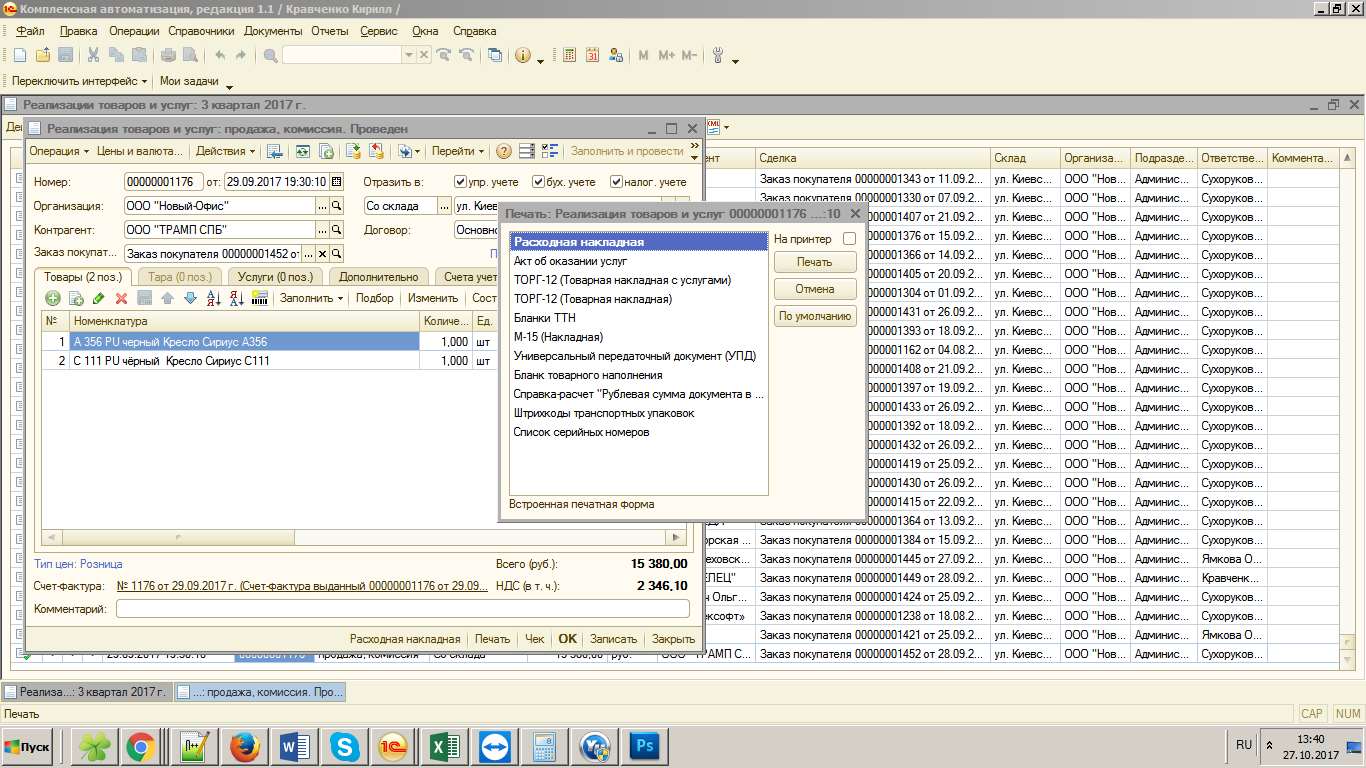Click into the 'Комментарий' input field

402,608
